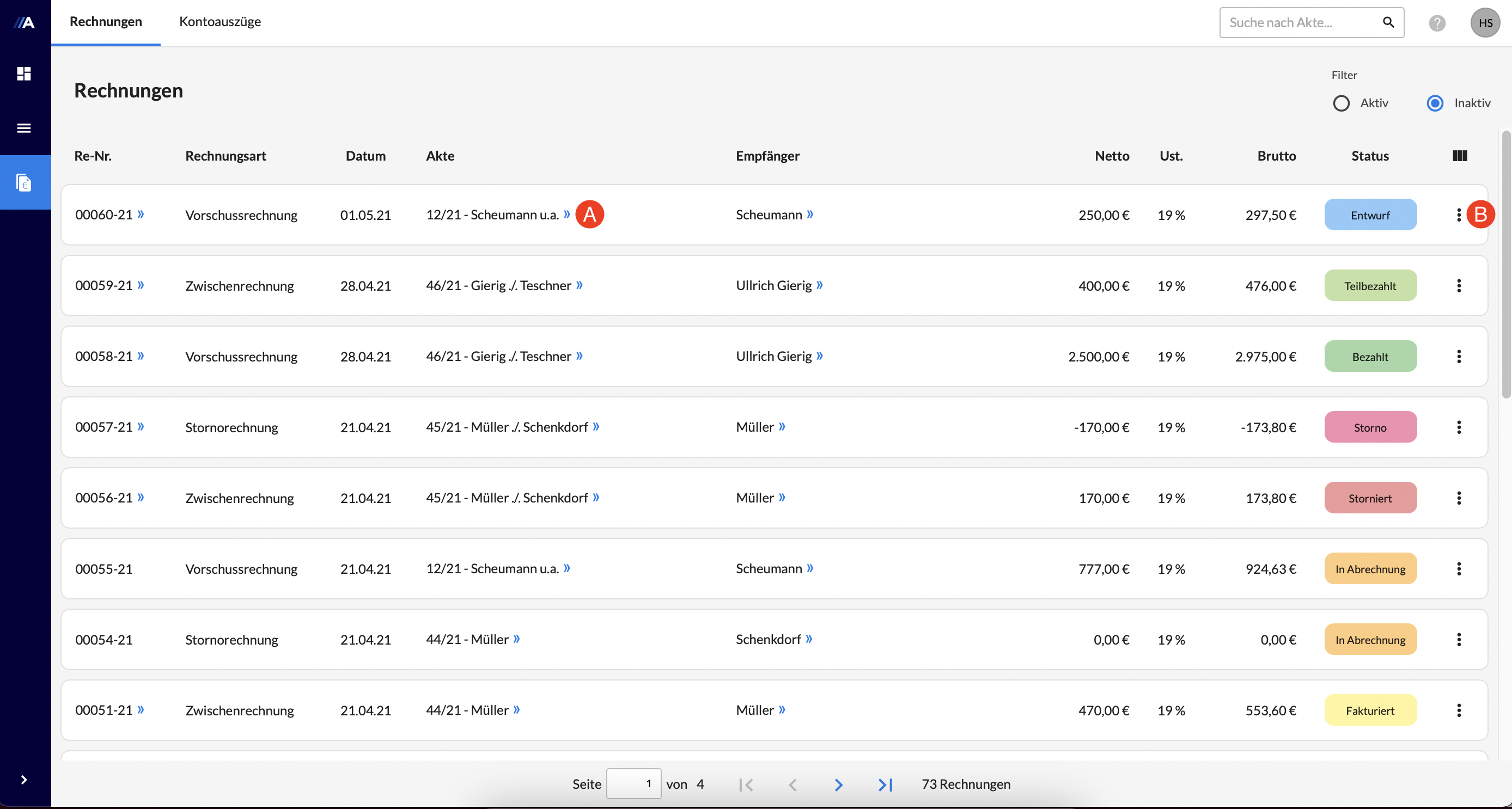Open invoice 00060-21 via double arrow
The height and width of the screenshot is (809, 1512).
(x=141, y=214)
